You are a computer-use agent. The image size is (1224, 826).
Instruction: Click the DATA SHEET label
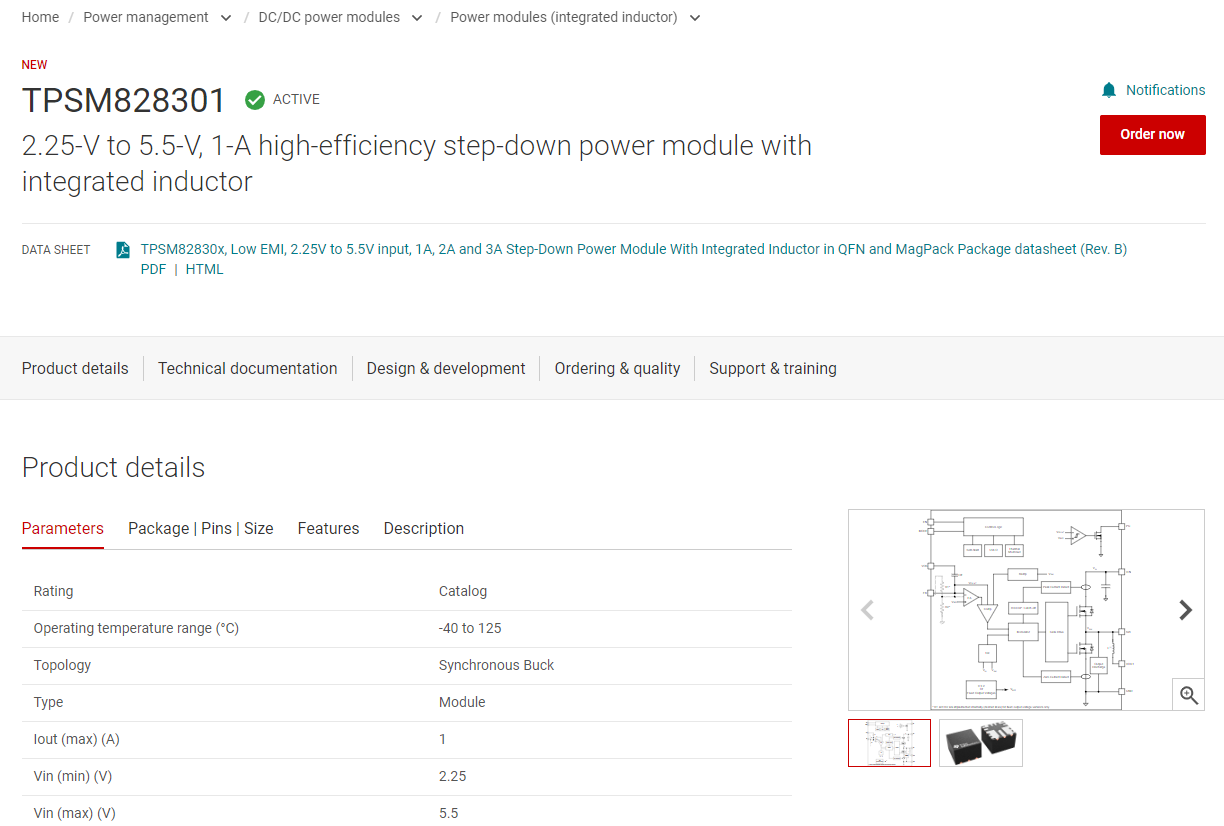[x=56, y=250]
